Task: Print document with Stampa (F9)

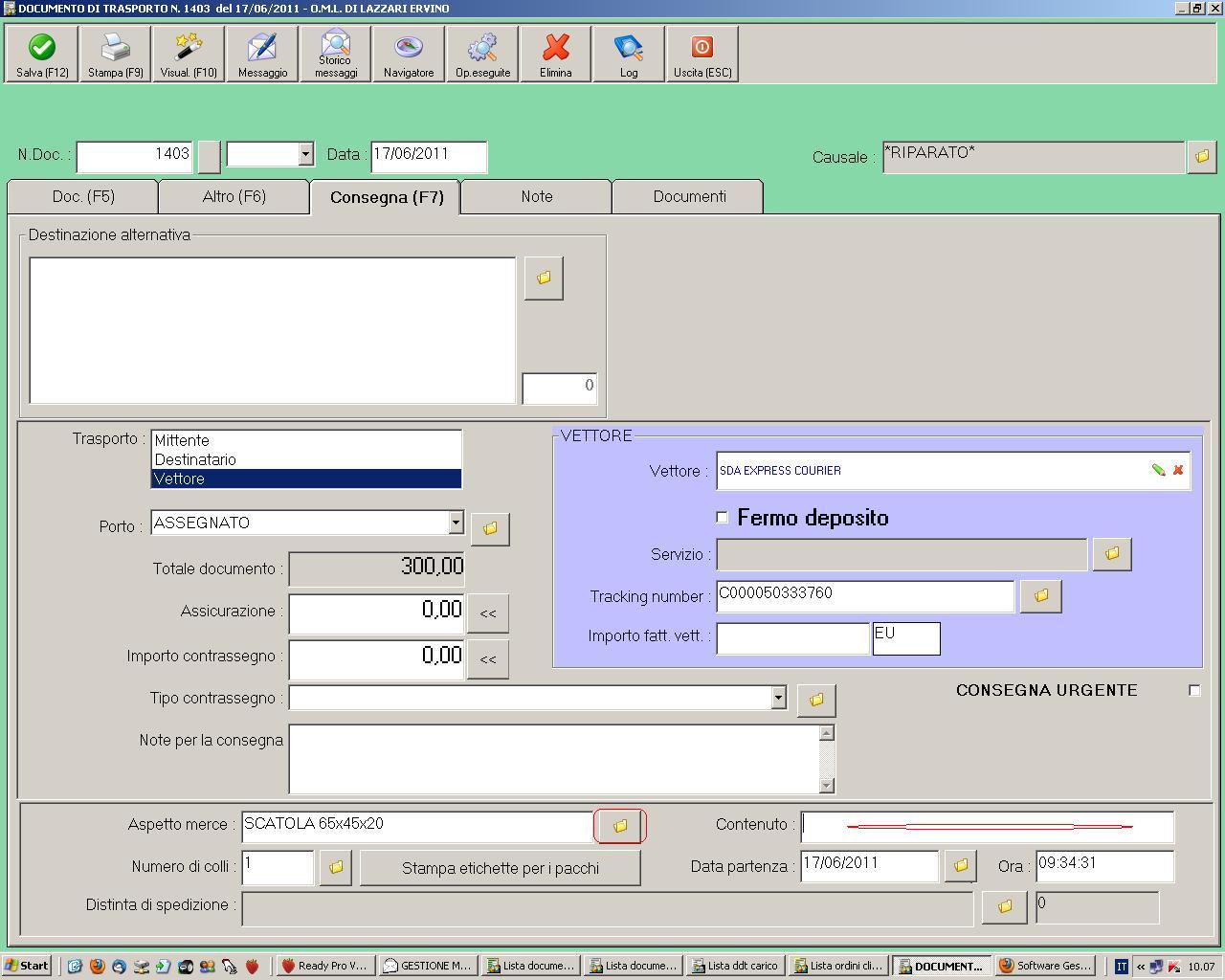Action: click(x=116, y=55)
